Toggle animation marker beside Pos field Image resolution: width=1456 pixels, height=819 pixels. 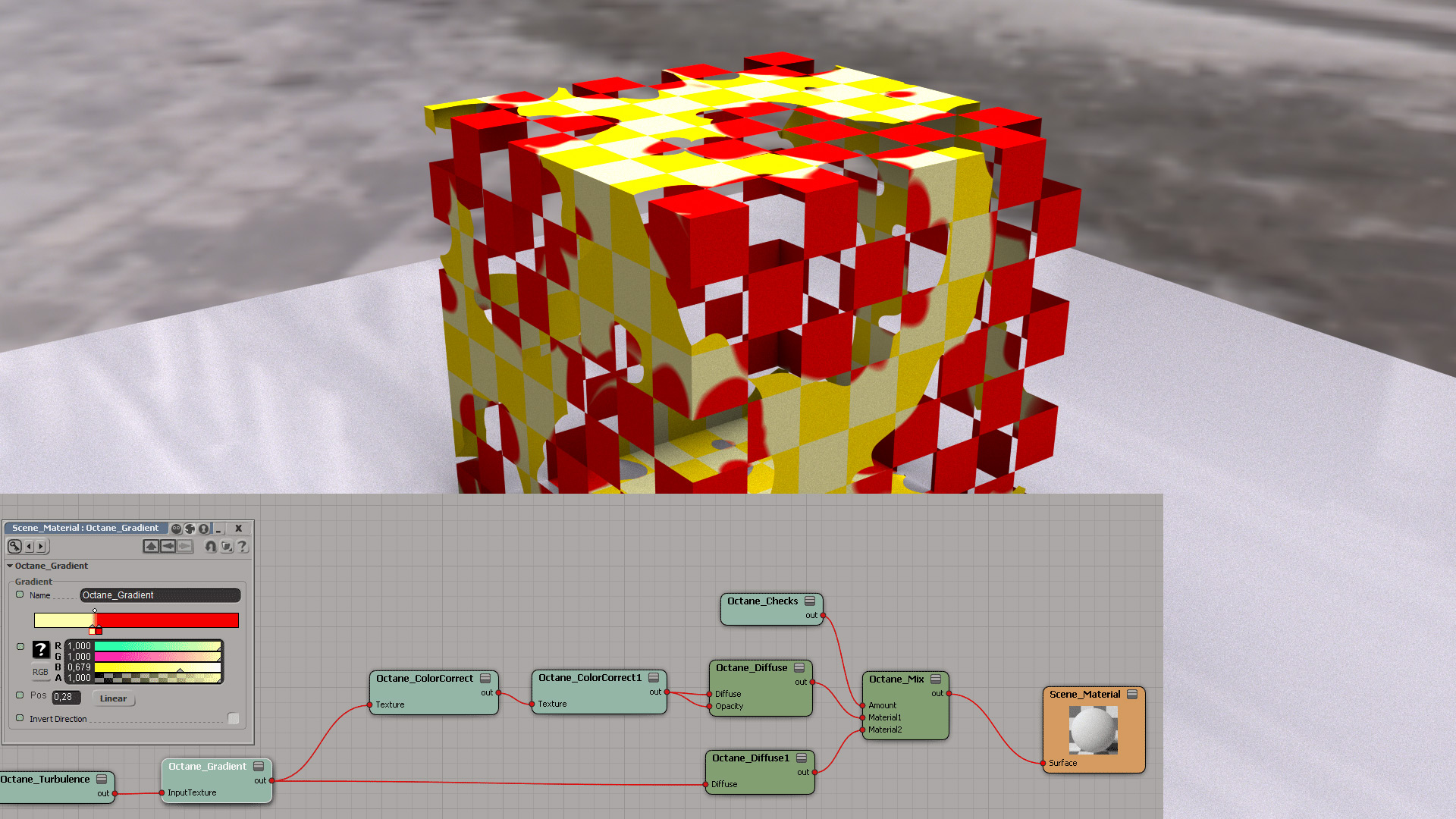[20, 695]
